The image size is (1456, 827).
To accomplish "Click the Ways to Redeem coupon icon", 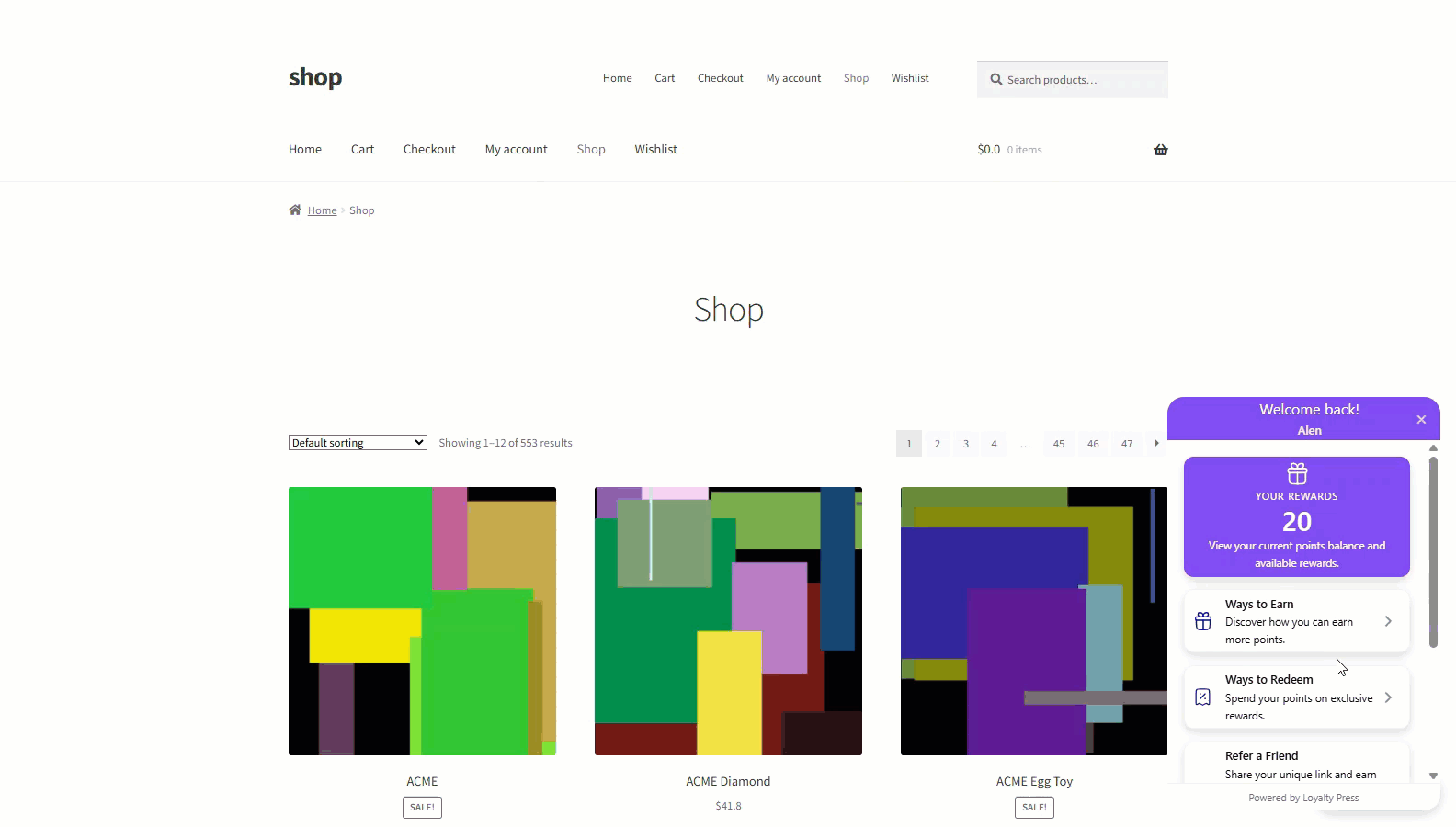I will (x=1203, y=697).
